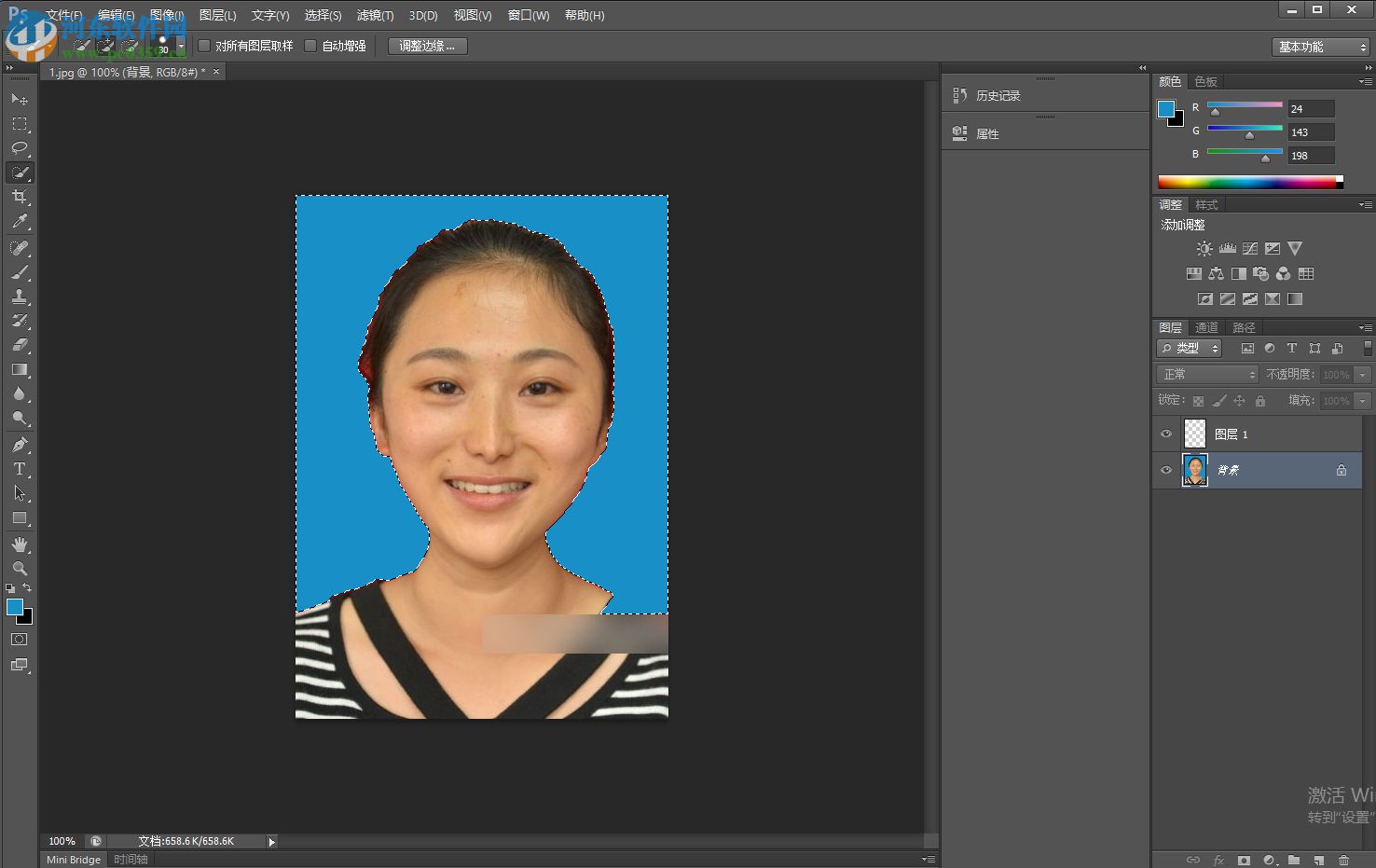
Task: Select the Clone Stamp tool
Action: click(19, 296)
